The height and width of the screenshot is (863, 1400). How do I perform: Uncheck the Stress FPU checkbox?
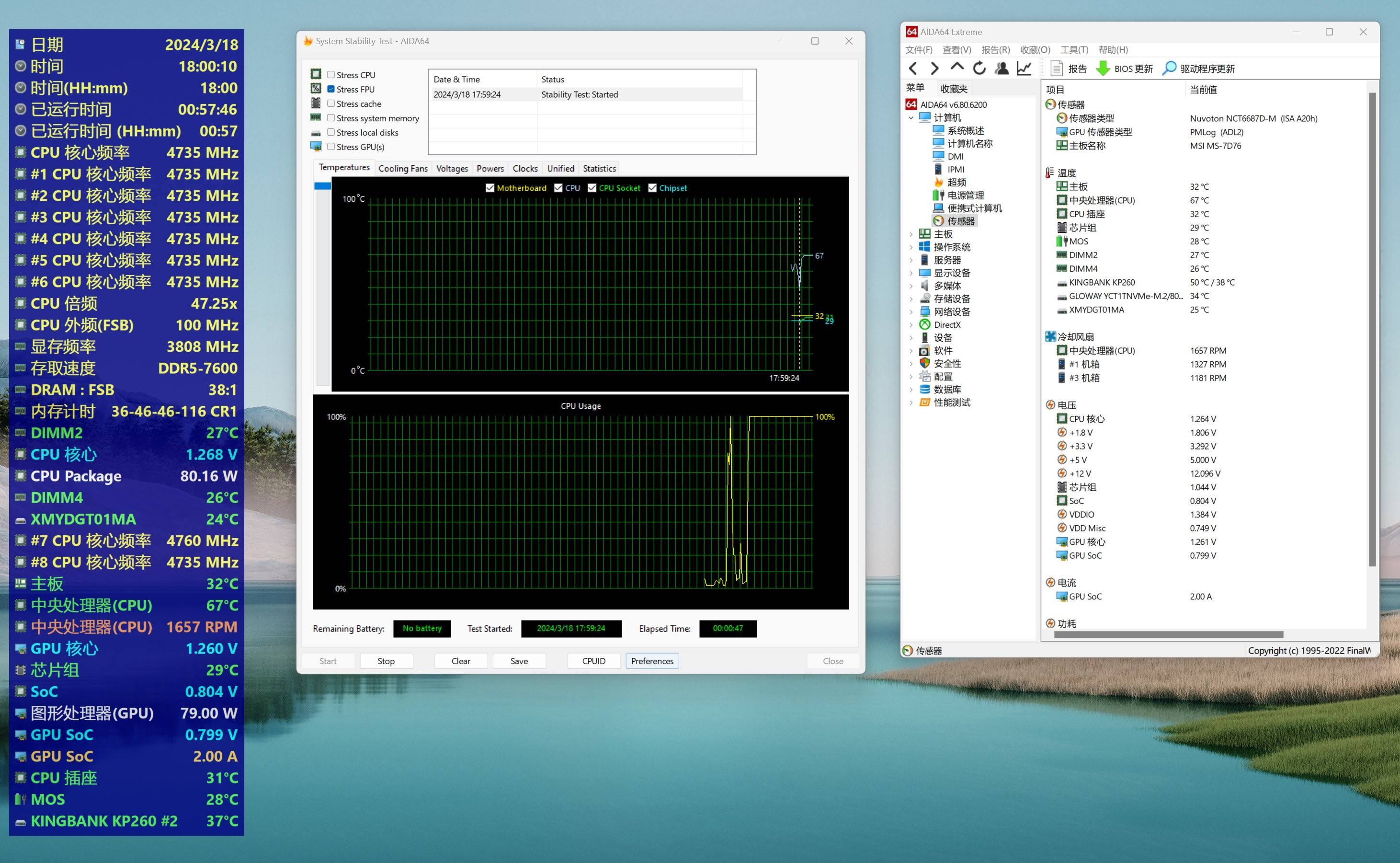[331, 89]
